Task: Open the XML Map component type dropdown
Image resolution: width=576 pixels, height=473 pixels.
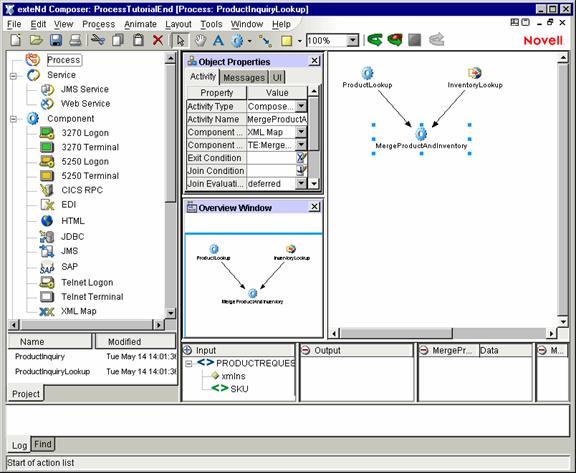Action: click(x=301, y=131)
